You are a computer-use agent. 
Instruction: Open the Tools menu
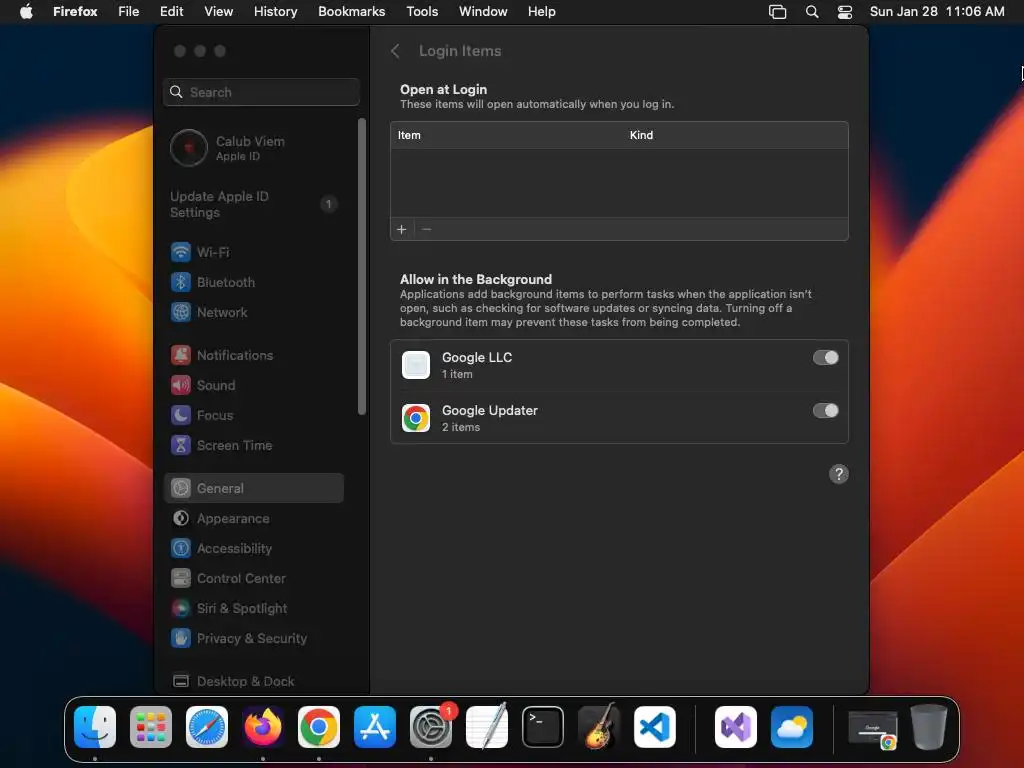(422, 11)
